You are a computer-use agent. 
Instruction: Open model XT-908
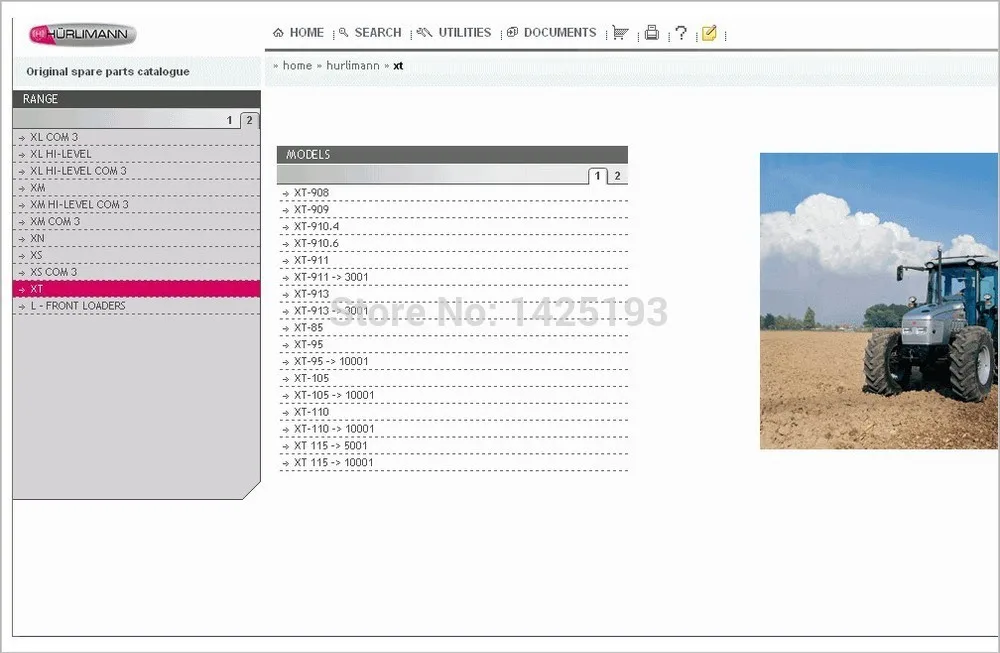pos(453,193)
